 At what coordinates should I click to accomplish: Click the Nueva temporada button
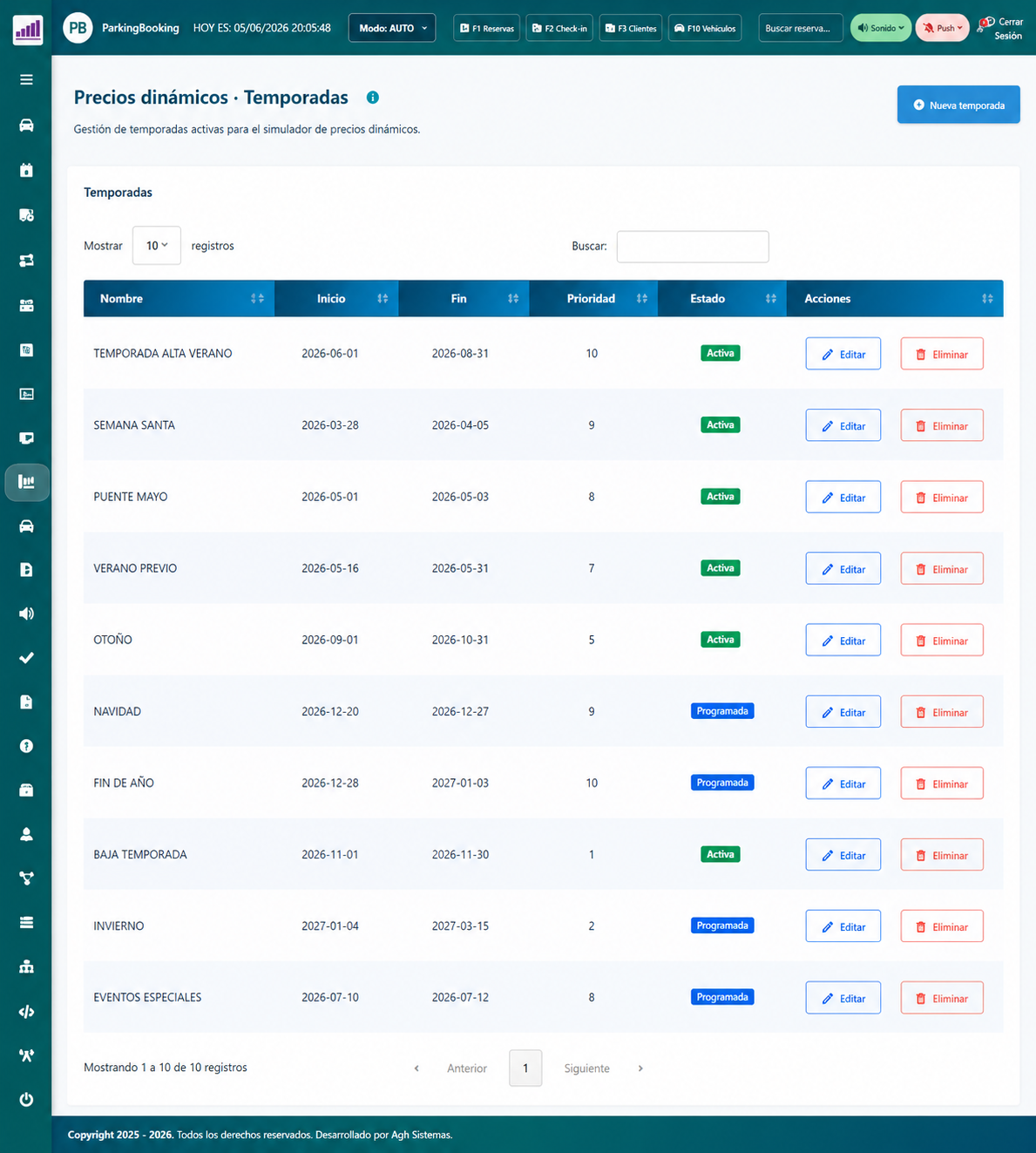(x=958, y=105)
